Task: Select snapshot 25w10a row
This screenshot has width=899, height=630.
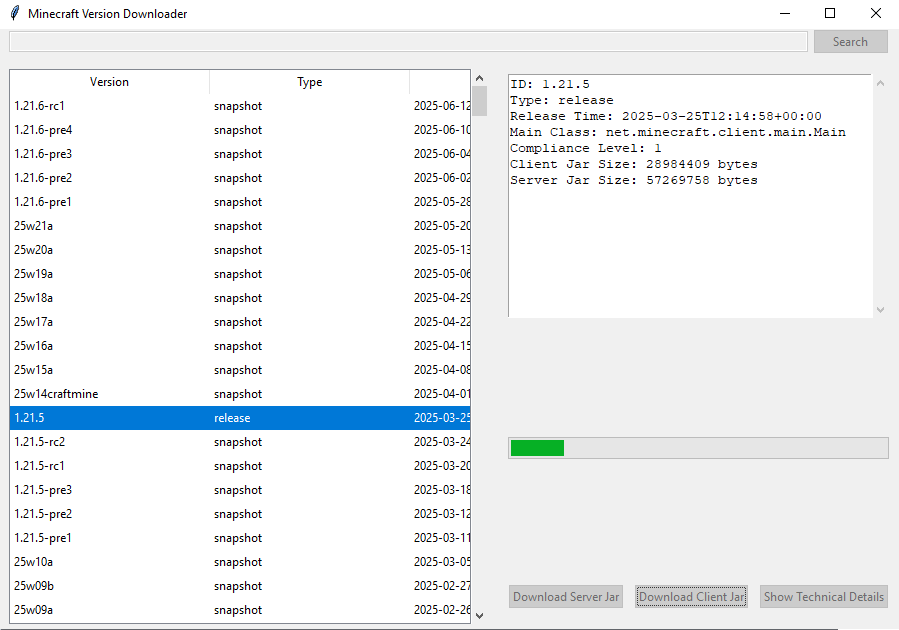Action: click(x=240, y=562)
